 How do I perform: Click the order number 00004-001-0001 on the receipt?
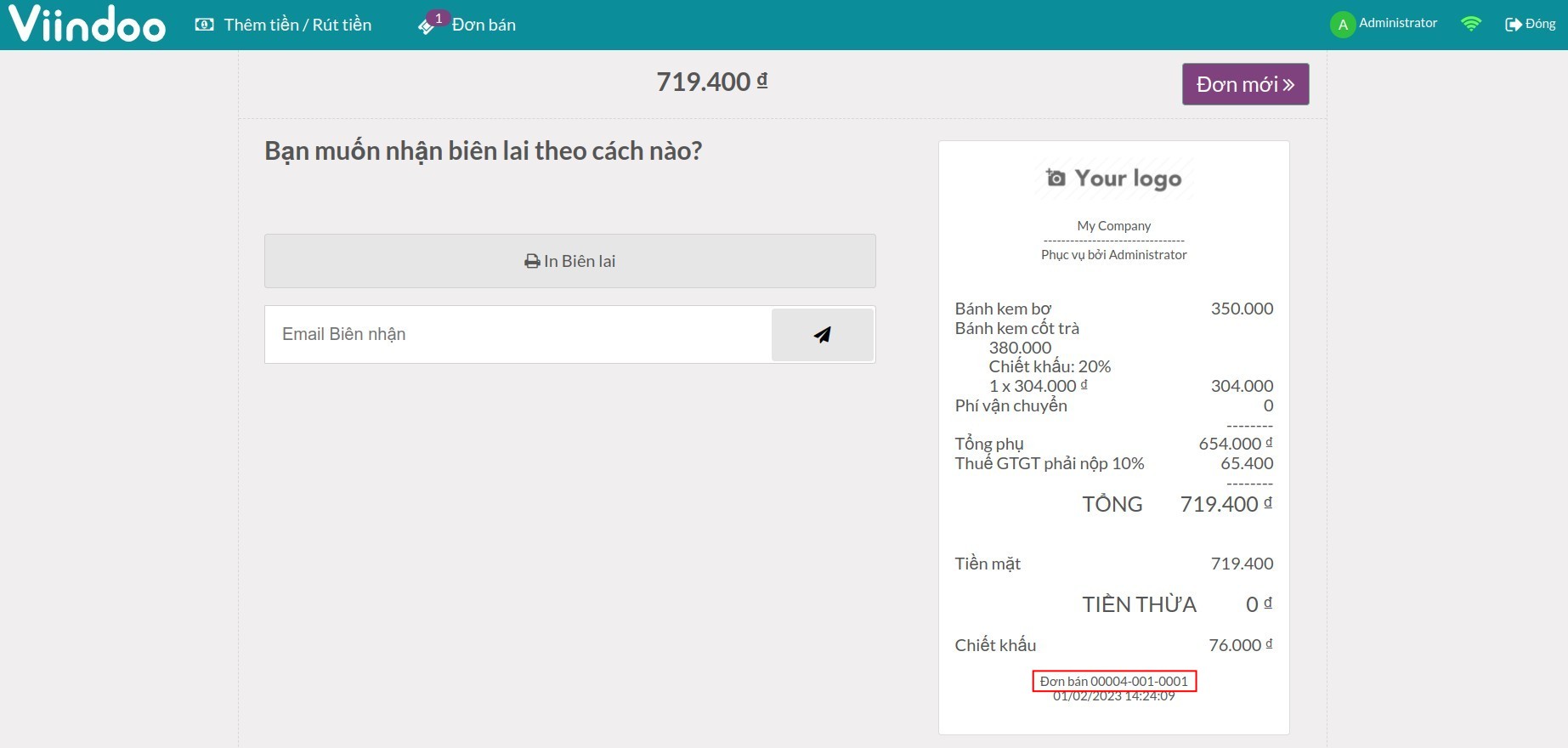click(x=1114, y=681)
